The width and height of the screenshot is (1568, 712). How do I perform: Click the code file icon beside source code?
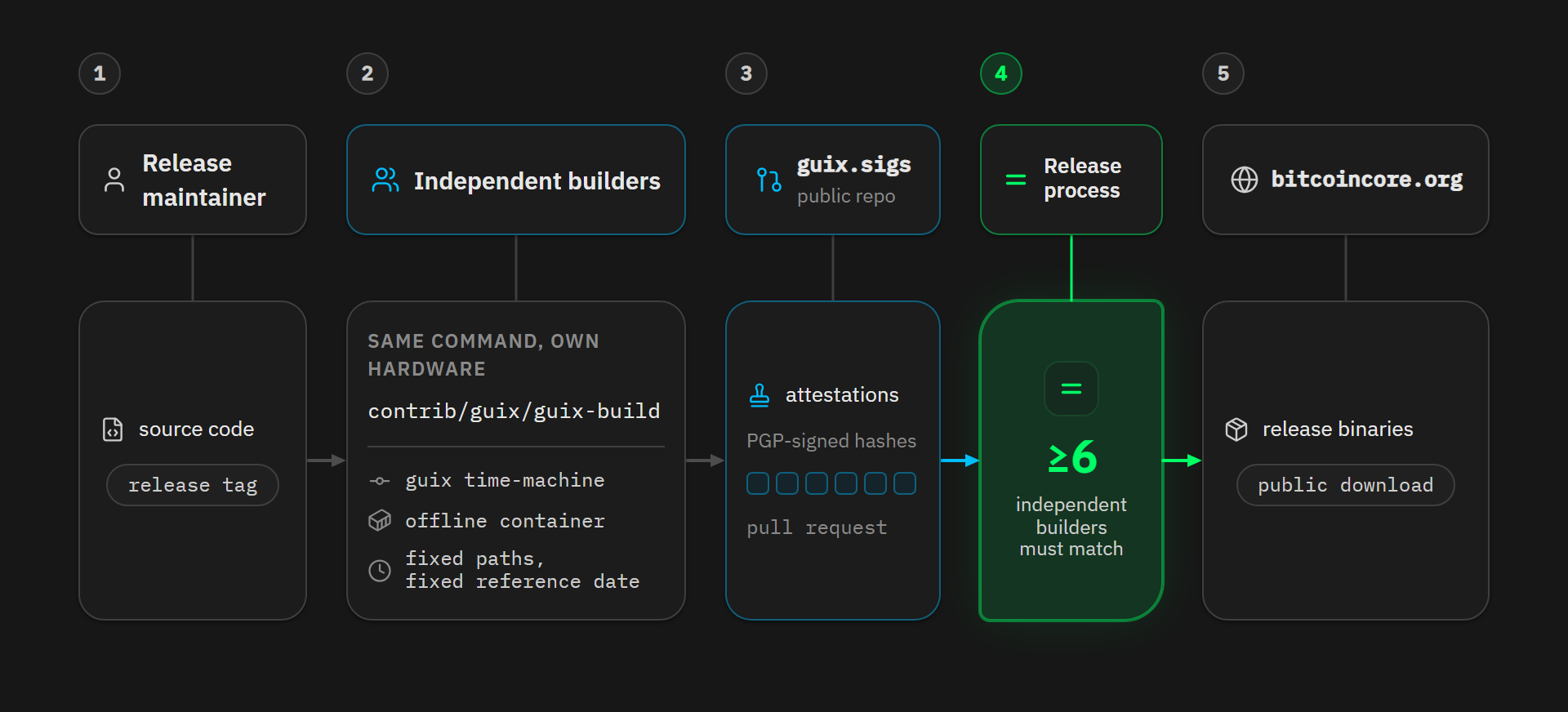tap(113, 429)
